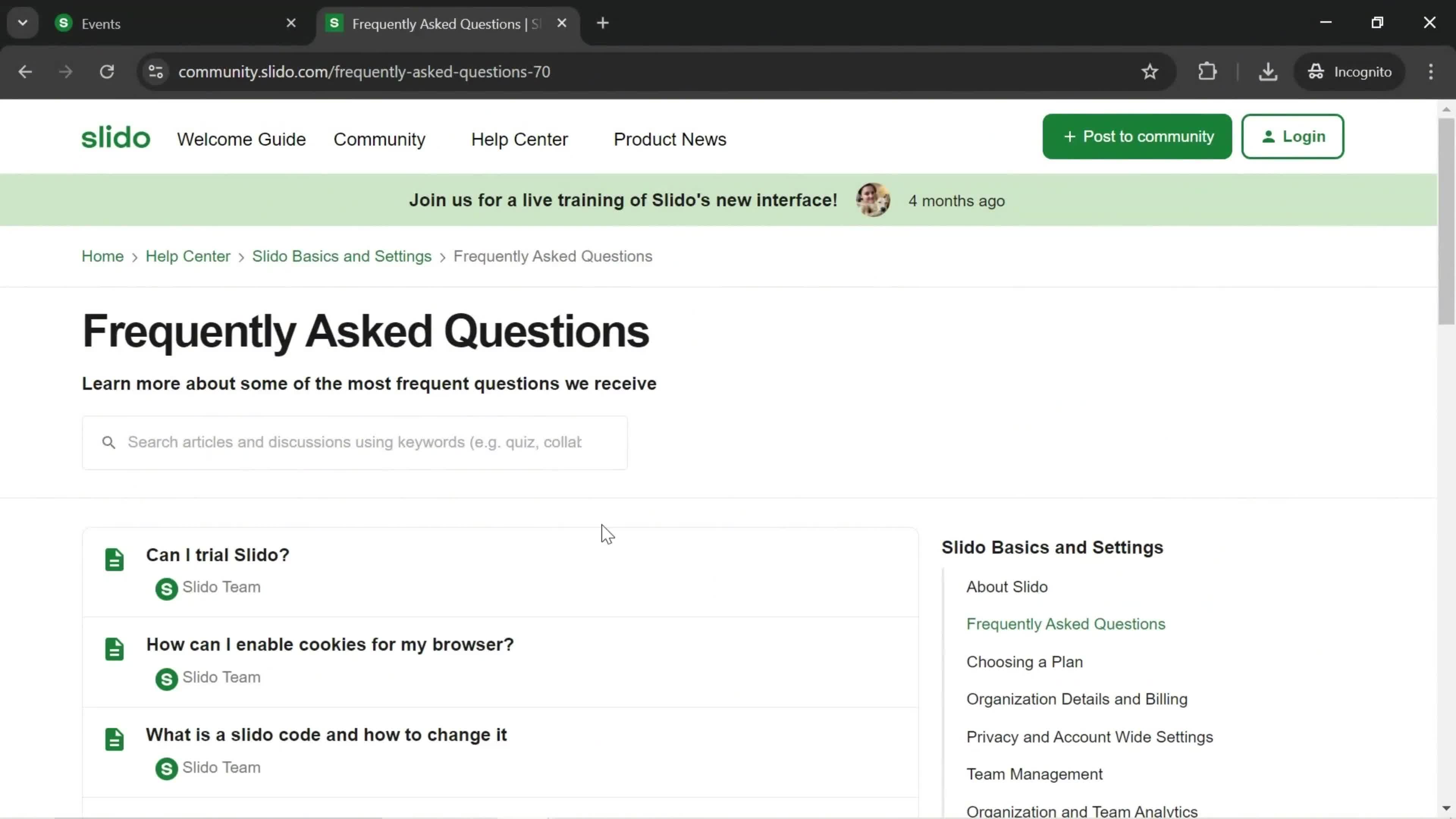Expand the Community navigation dropdown

point(380,139)
